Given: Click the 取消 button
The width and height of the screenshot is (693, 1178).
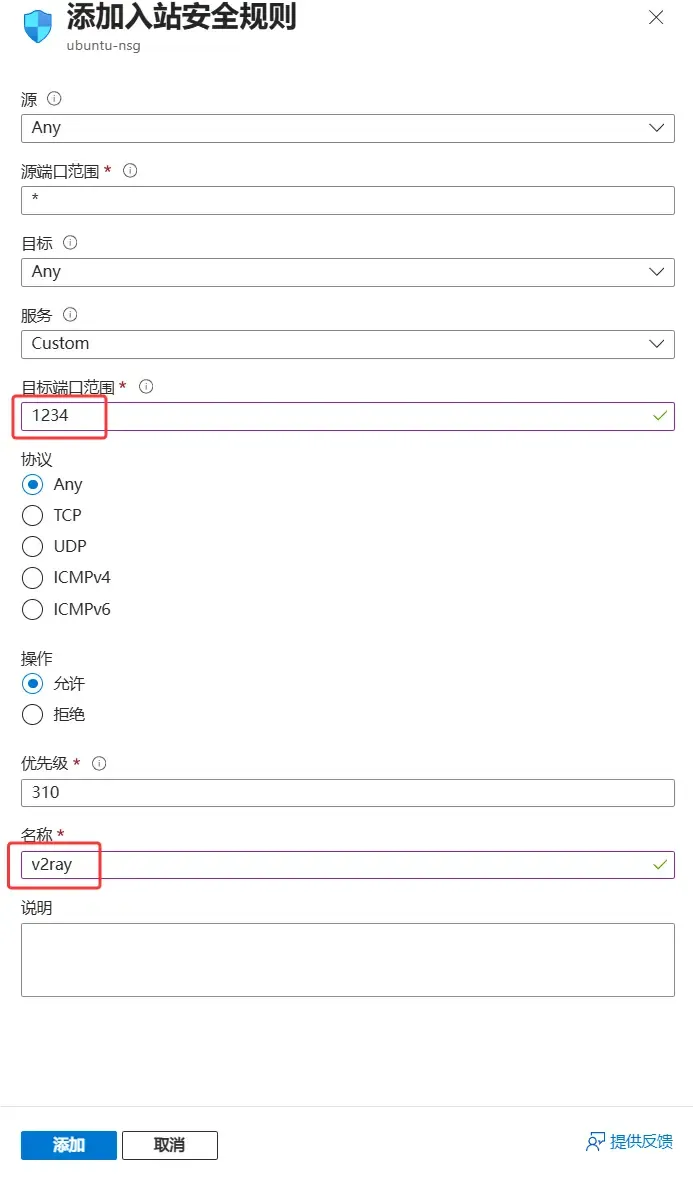Looking at the screenshot, I should point(169,1145).
